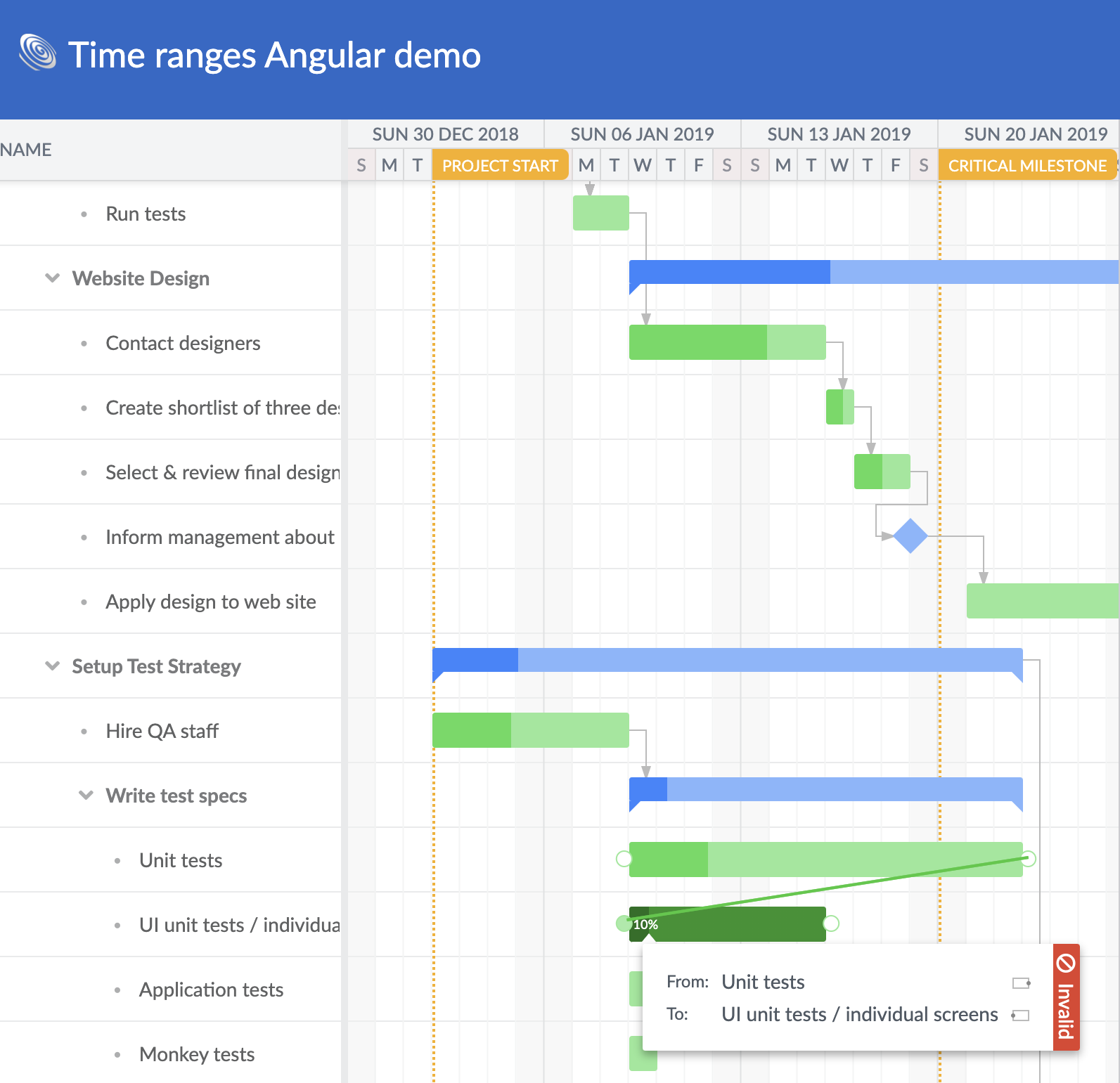Image resolution: width=1120 pixels, height=1083 pixels.
Task: Click the UI unit tests end connector circle
Action: [x=831, y=923]
